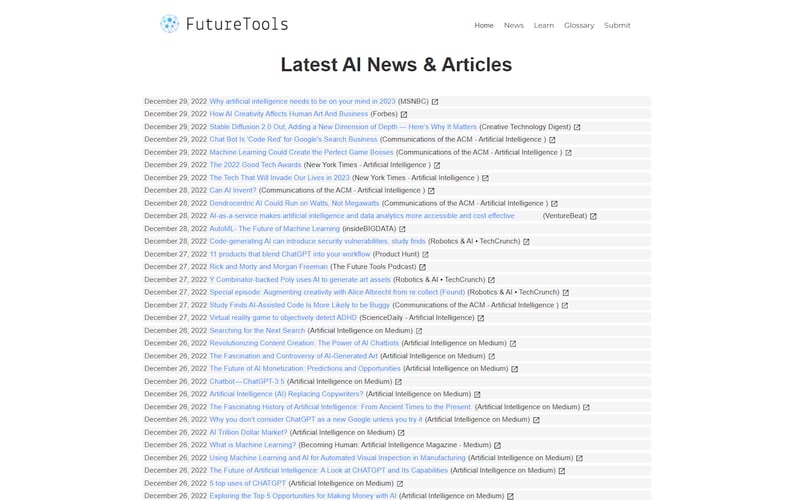This screenshot has height=500, width=800.
Task: Click external icon for What is Machine Learning row
Action: [497, 446]
